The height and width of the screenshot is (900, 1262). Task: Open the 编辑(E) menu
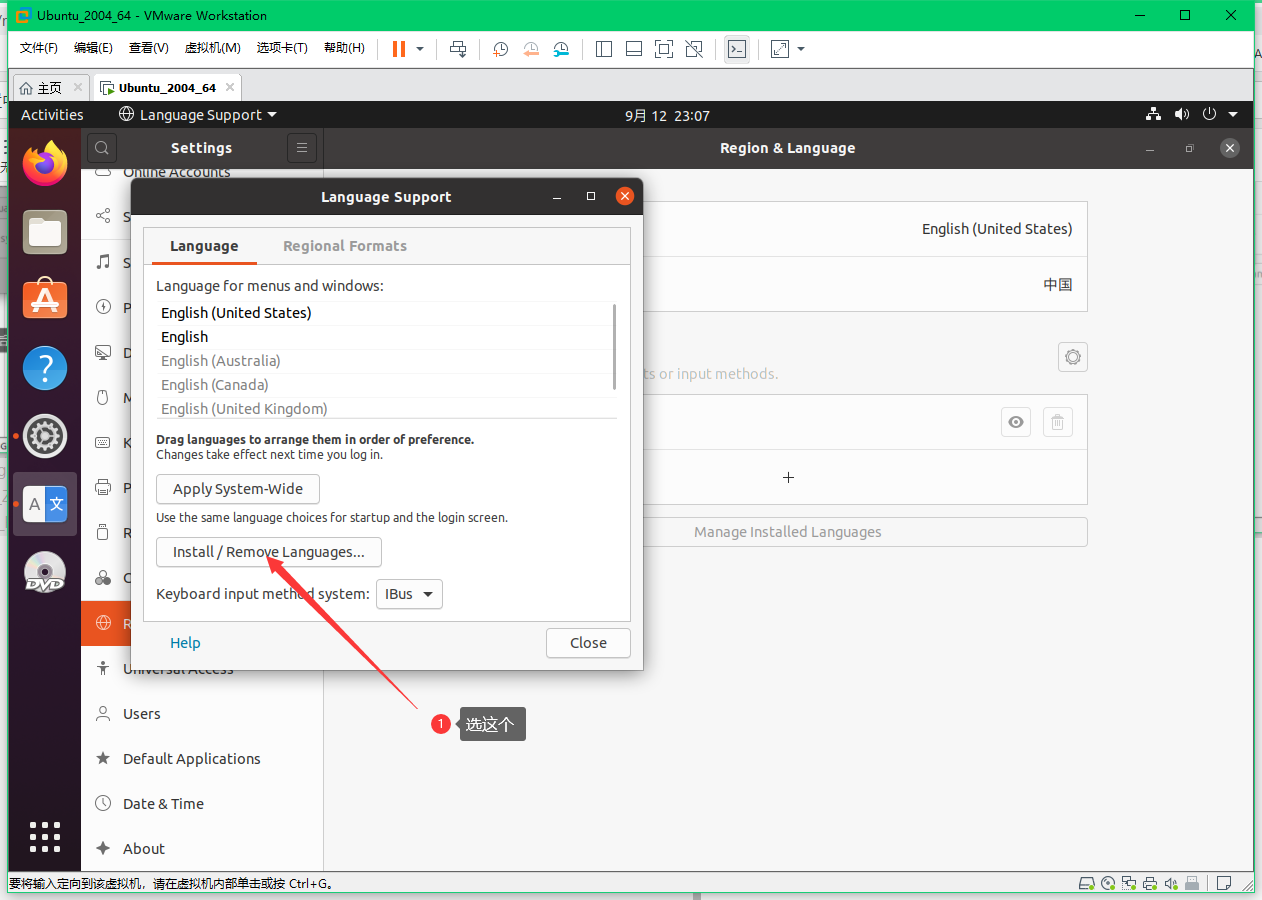(93, 48)
